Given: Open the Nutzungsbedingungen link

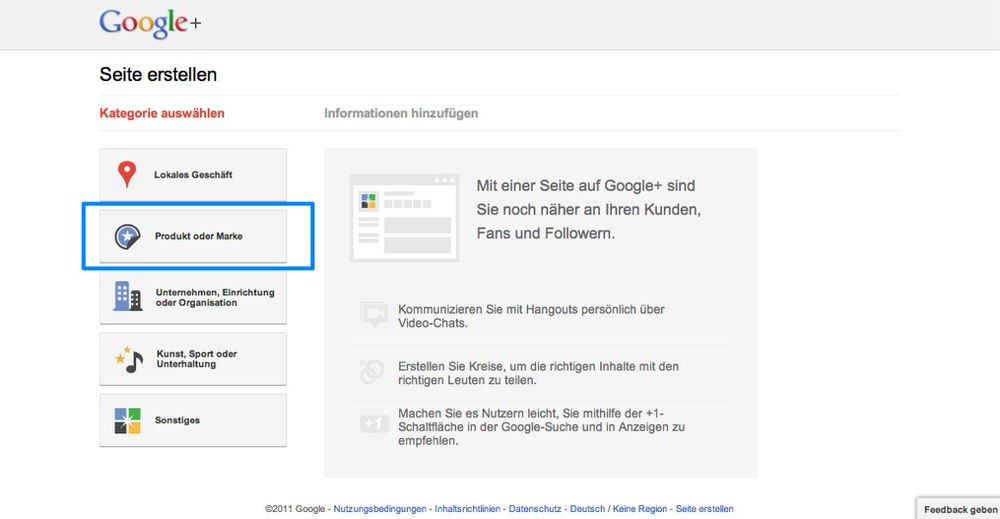Looking at the screenshot, I should click(380, 509).
